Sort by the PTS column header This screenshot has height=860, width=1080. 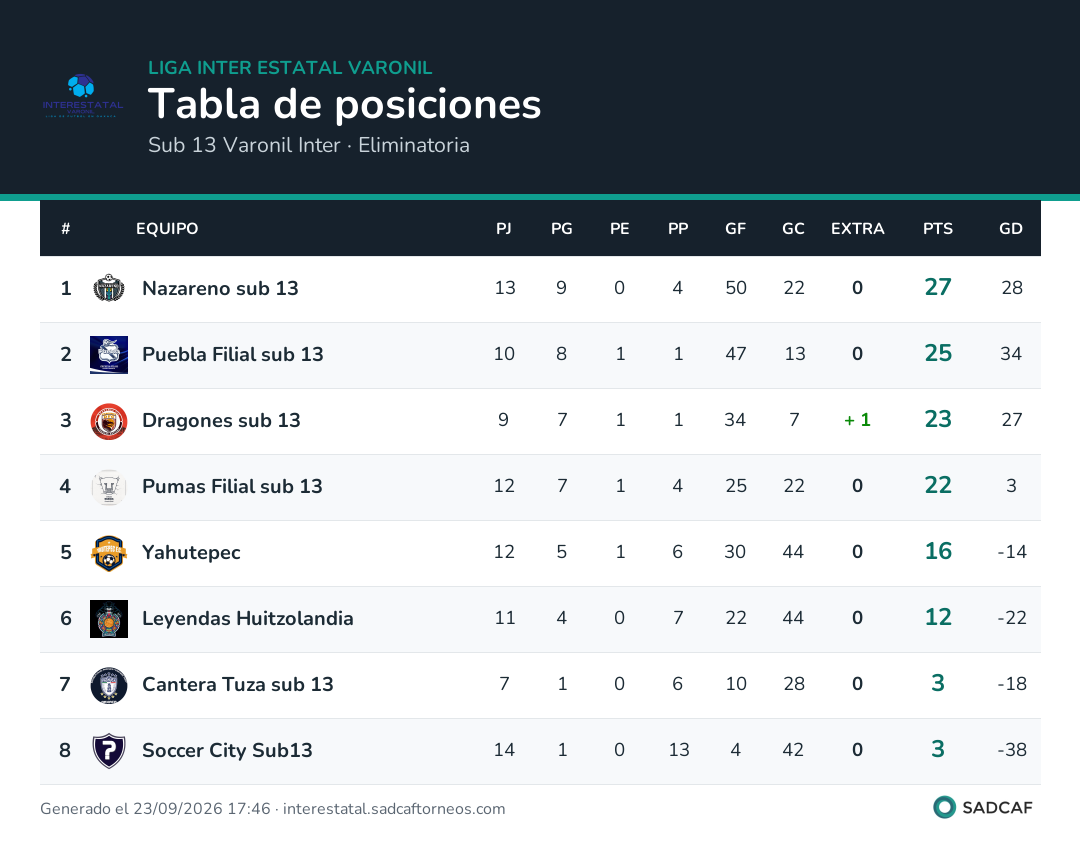(x=937, y=229)
